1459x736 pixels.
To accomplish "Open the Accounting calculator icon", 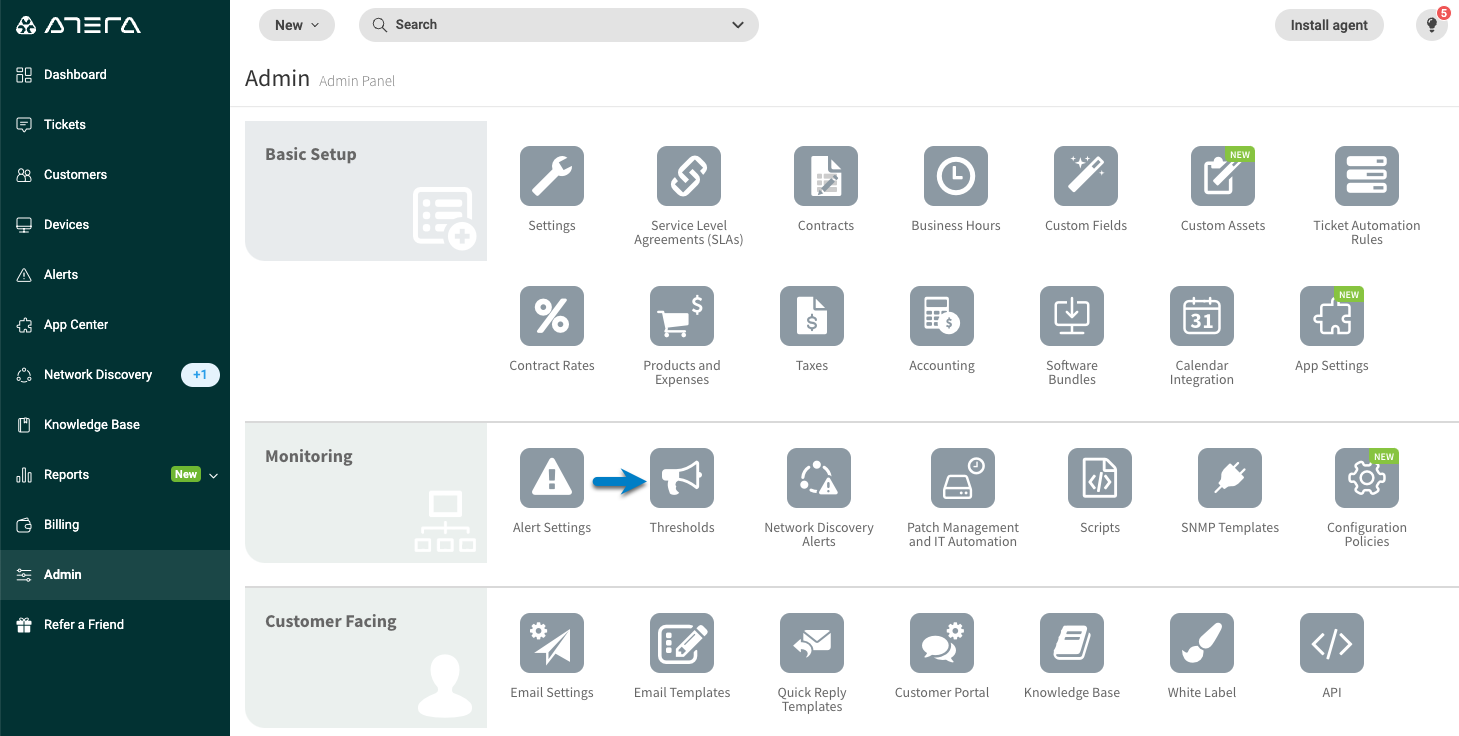I will pyautogui.click(x=942, y=316).
